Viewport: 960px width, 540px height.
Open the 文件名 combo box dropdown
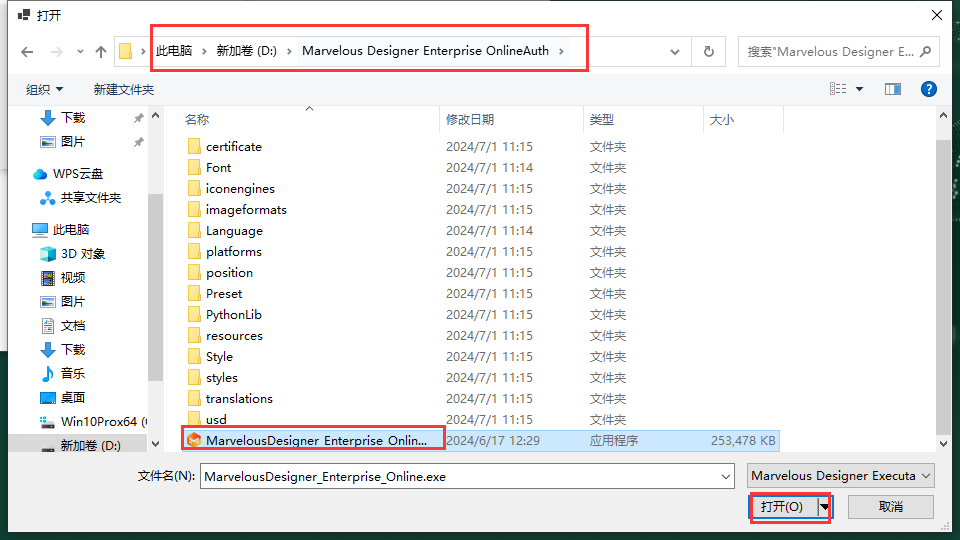[726, 476]
